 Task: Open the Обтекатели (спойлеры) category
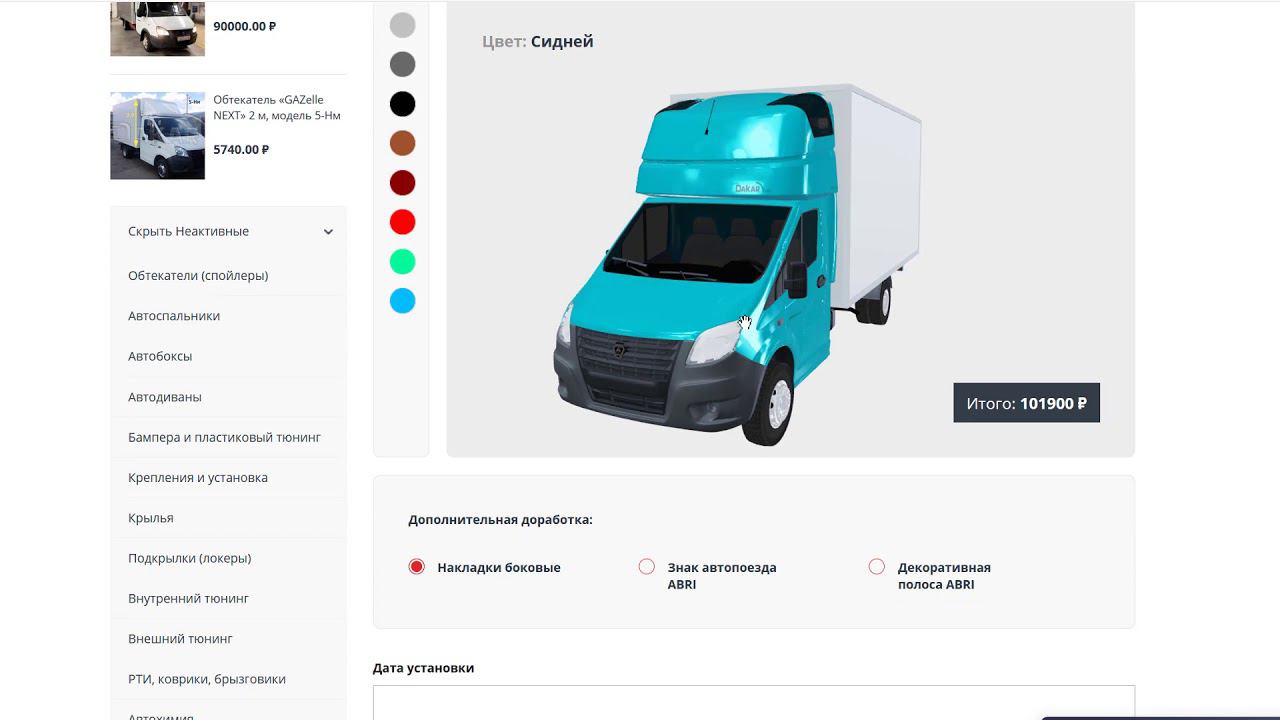coord(198,275)
